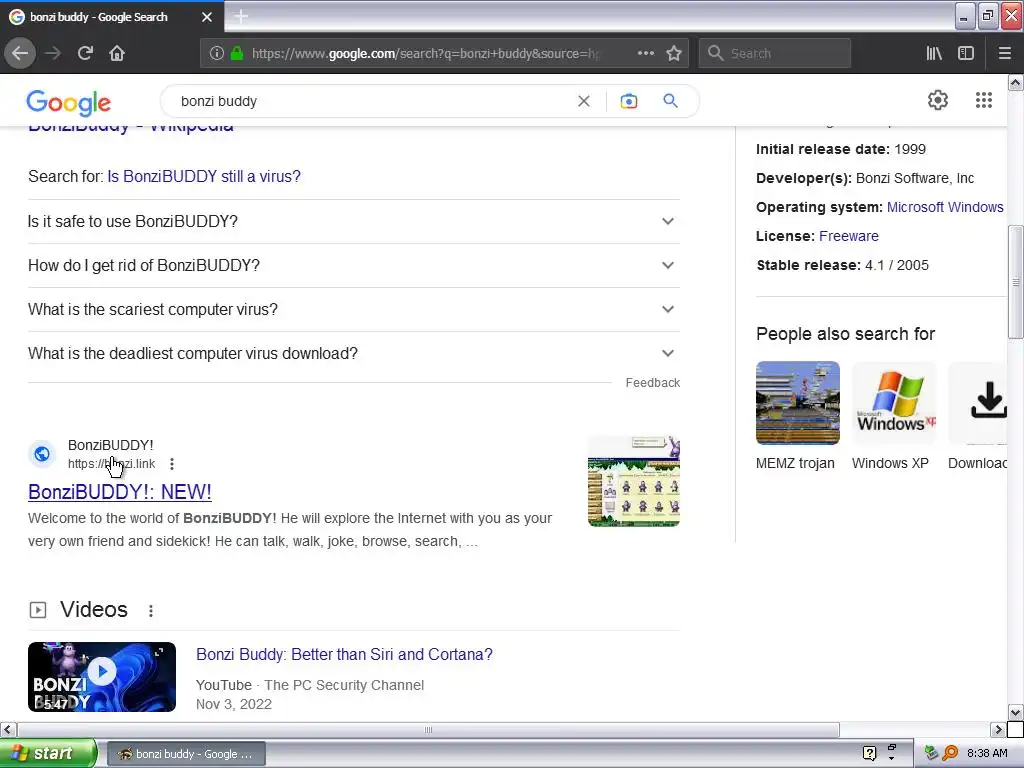The image size is (1024, 768).
Task: Click the horizontal scrollbar left arrow
Action: (8, 729)
